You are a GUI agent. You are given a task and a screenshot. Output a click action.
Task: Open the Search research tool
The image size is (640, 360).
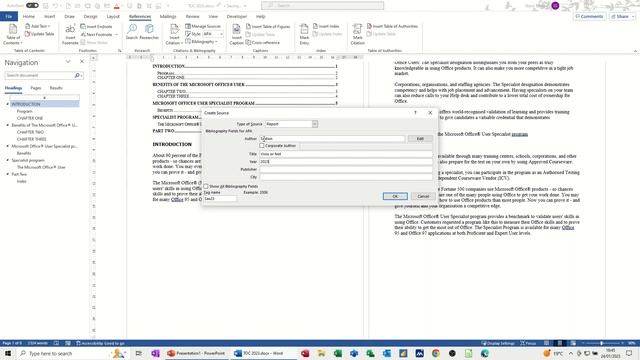tap(131, 31)
